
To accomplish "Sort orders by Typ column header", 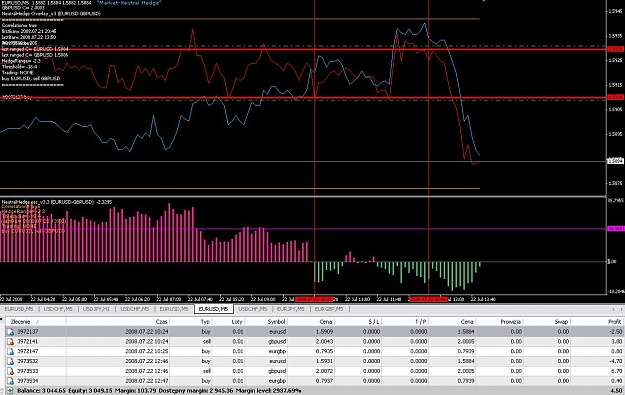I will click(x=205, y=322).
